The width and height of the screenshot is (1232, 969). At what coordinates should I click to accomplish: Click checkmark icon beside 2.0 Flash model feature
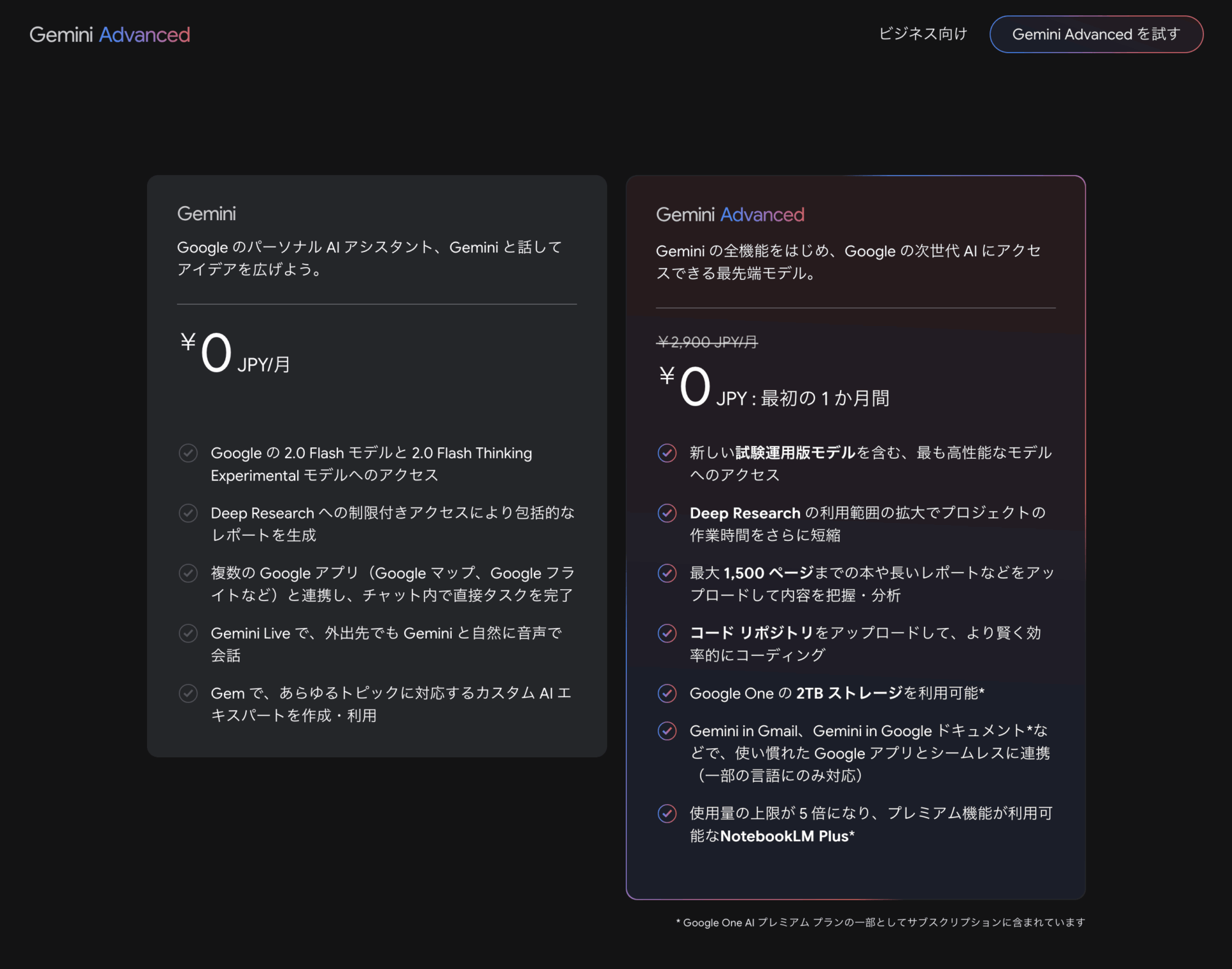(188, 453)
